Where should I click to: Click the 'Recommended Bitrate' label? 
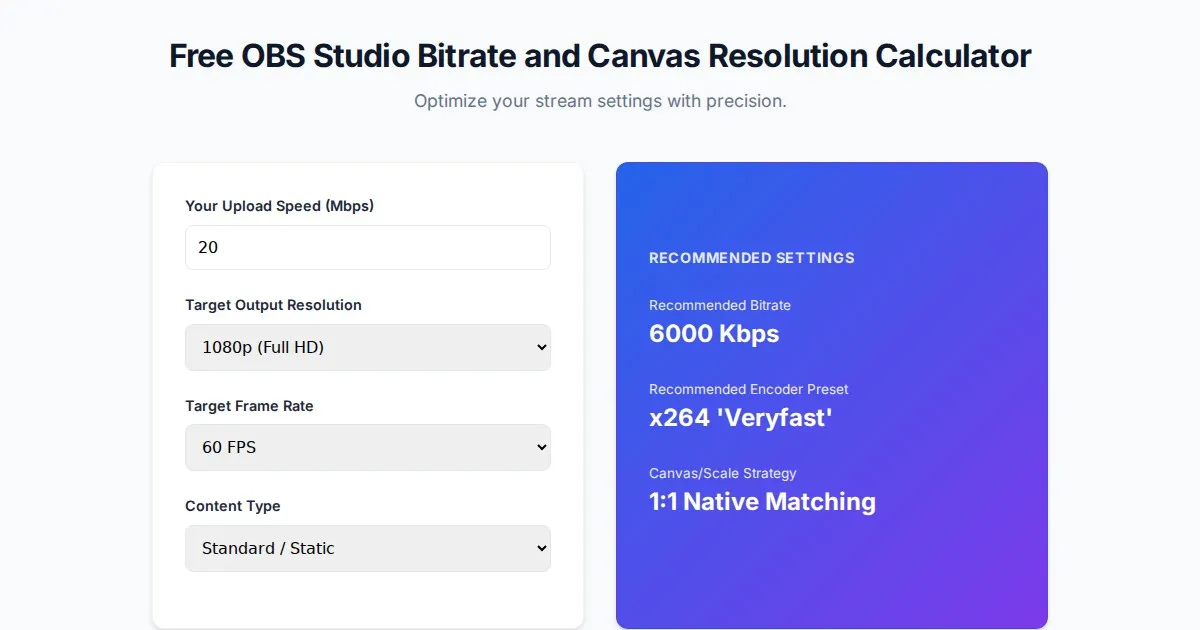pyautogui.click(x=719, y=305)
